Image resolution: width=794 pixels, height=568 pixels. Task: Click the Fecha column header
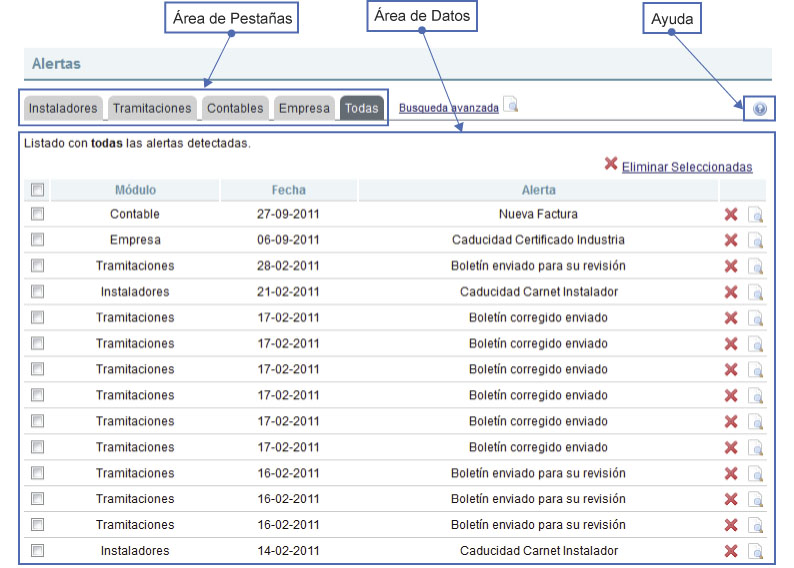288,190
